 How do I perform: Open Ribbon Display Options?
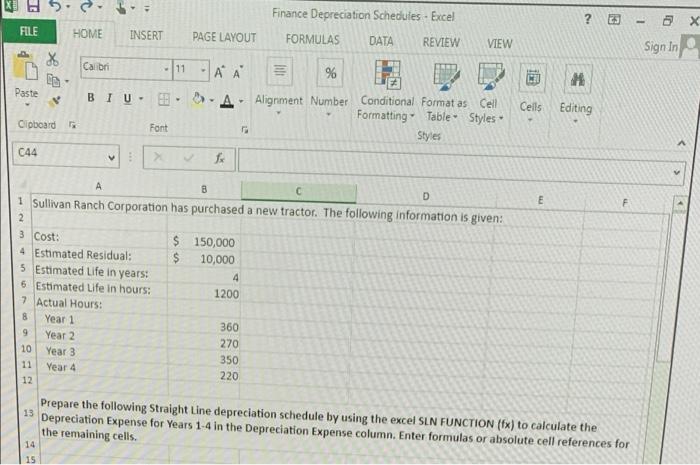[x=614, y=20]
